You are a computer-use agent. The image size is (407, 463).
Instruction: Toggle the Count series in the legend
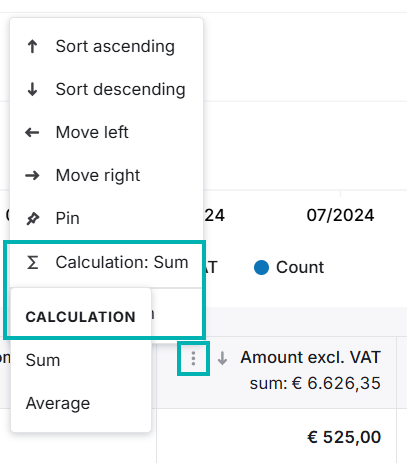pyautogui.click(x=289, y=267)
